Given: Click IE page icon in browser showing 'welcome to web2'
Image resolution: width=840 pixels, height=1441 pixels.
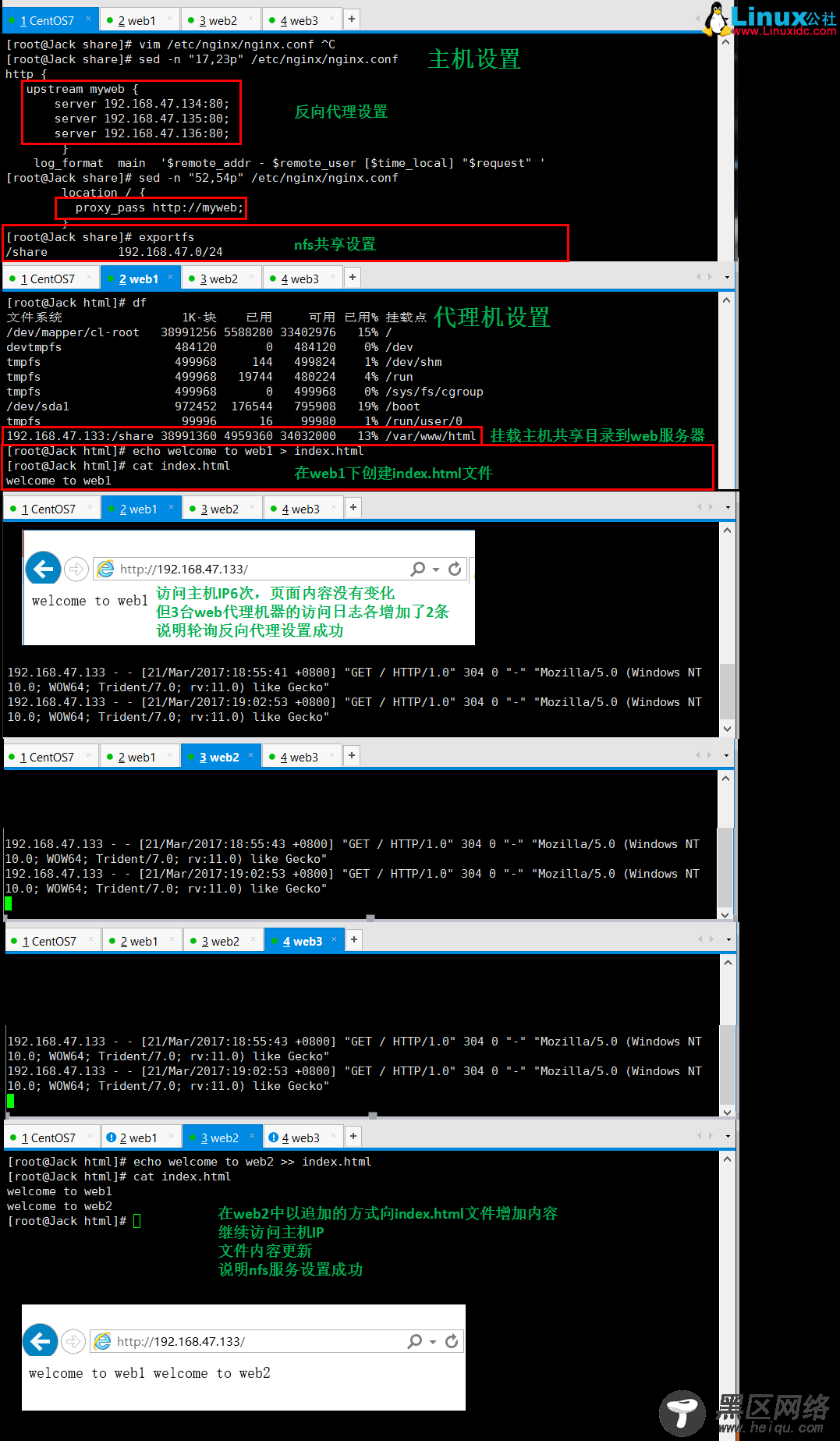Looking at the screenshot, I should point(102,1341).
